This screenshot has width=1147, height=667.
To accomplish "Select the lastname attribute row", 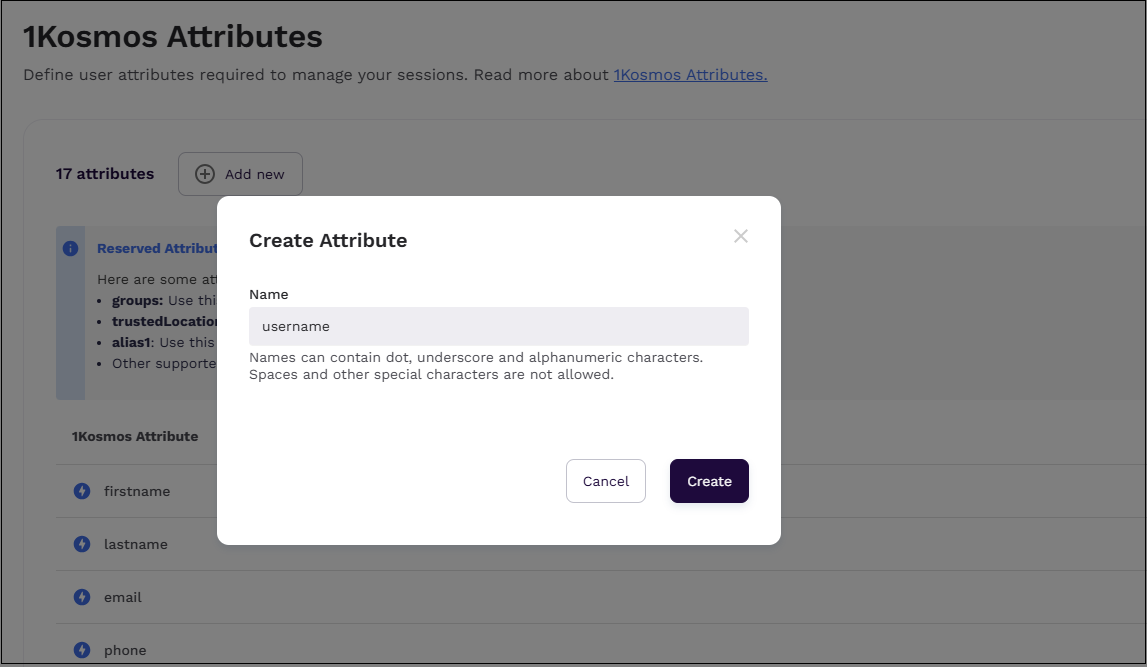I will click(136, 544).
